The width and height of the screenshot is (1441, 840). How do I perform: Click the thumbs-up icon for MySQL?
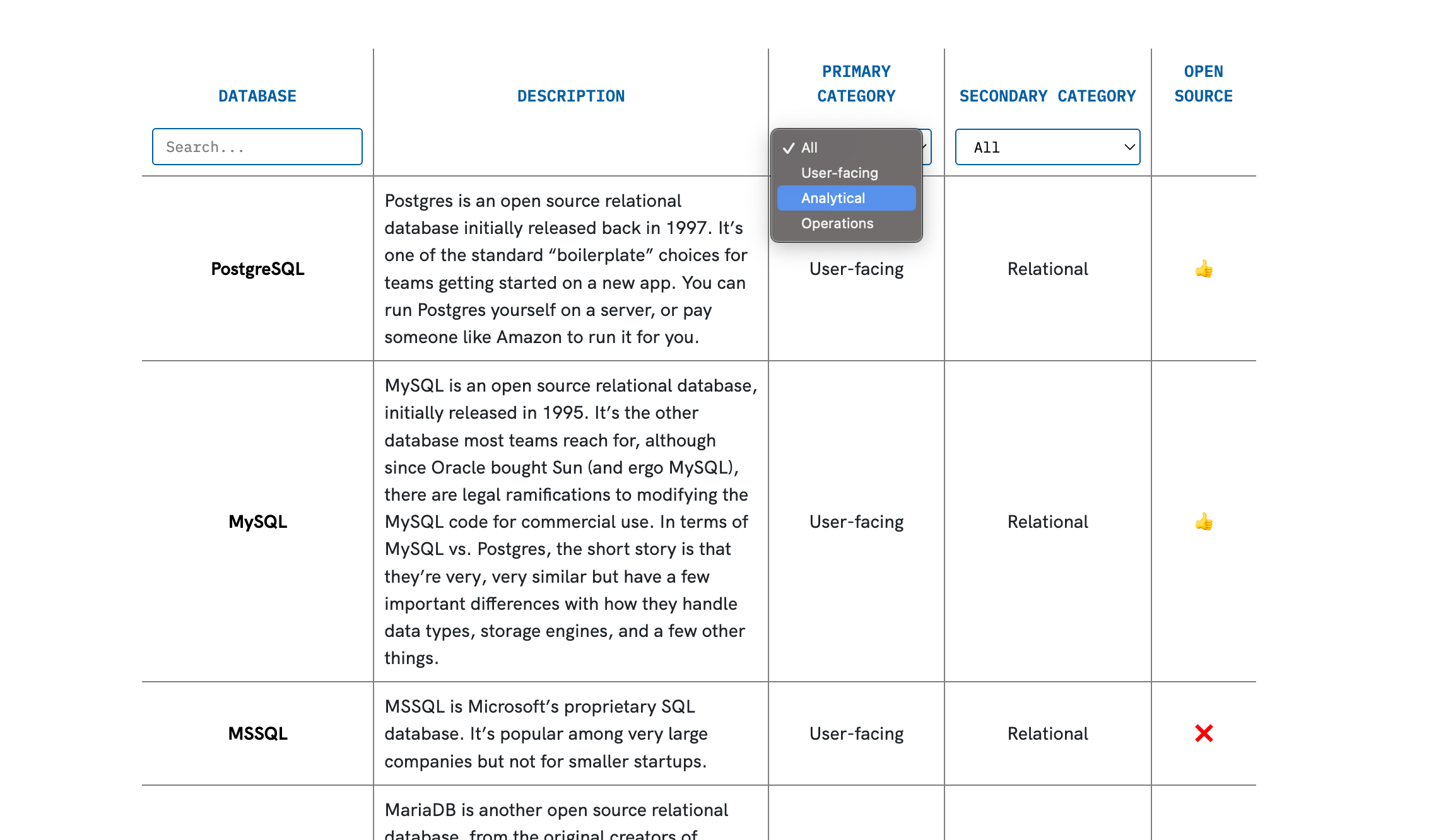[1204, 522]
